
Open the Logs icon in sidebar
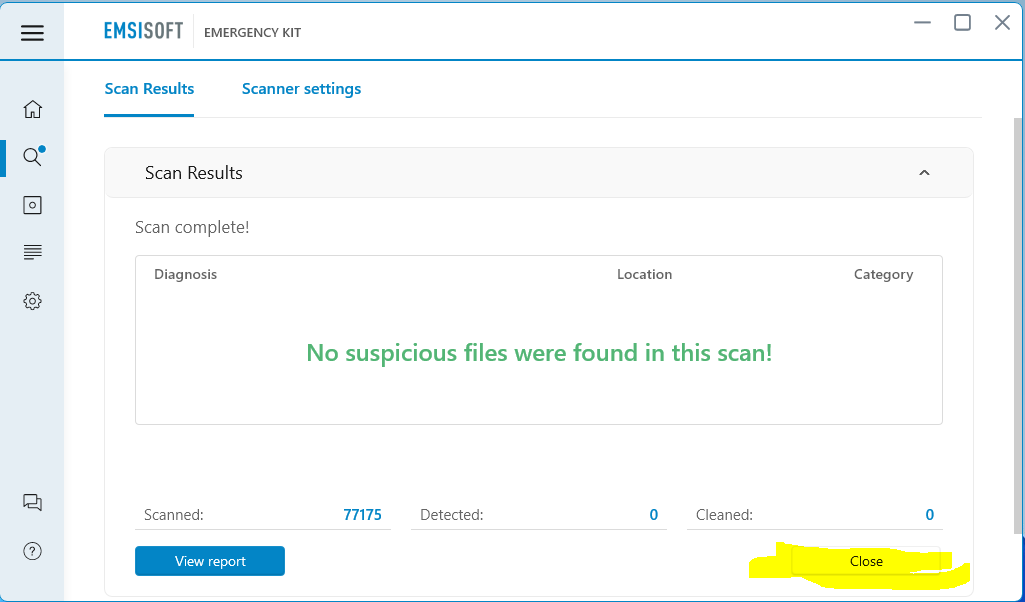point(32,252)
